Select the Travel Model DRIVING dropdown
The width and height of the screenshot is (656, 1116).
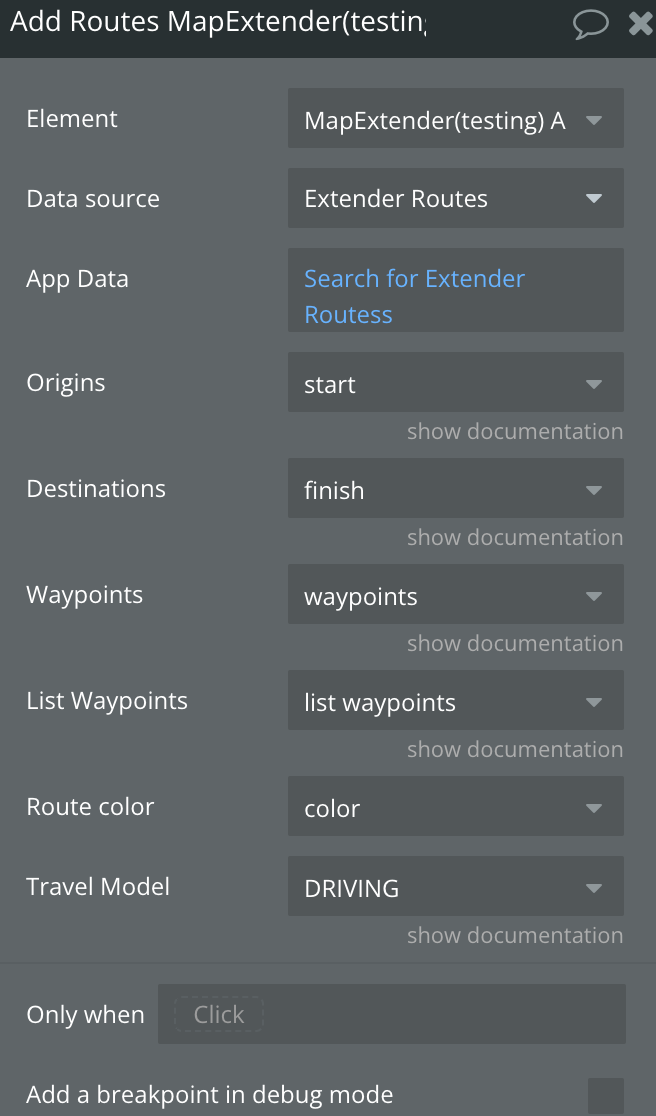coord(456,886)
